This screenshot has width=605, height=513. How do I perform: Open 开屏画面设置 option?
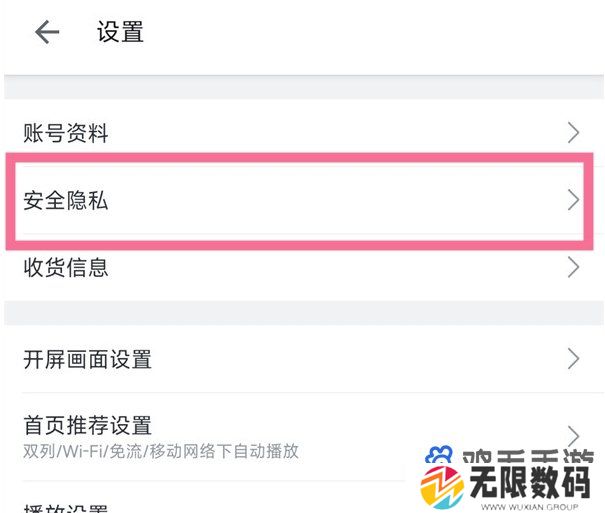(304, 359)
